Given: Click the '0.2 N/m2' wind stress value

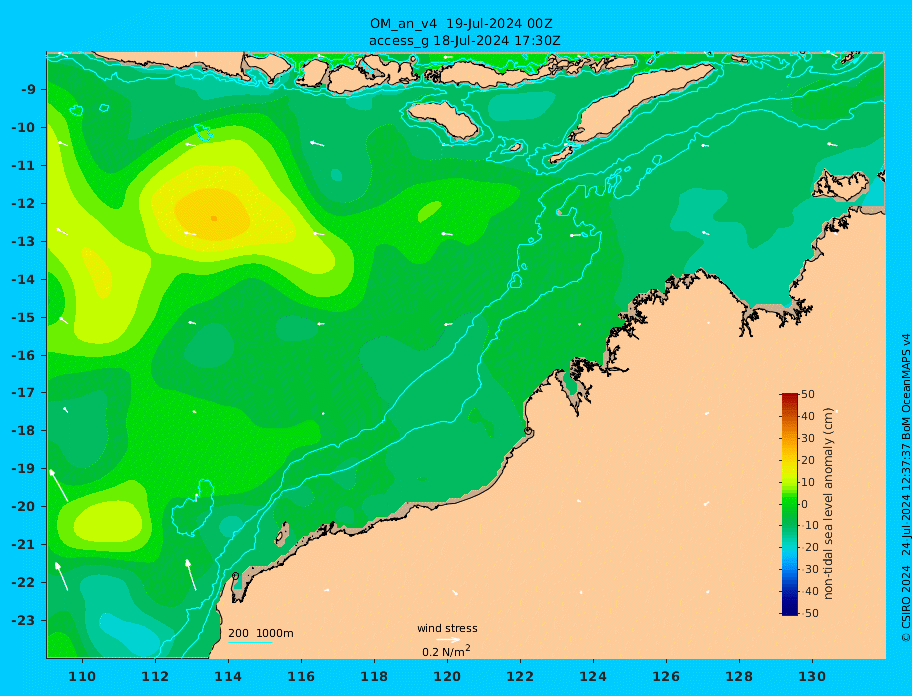Looking at the screenshot, I should (x=446, y=651).
